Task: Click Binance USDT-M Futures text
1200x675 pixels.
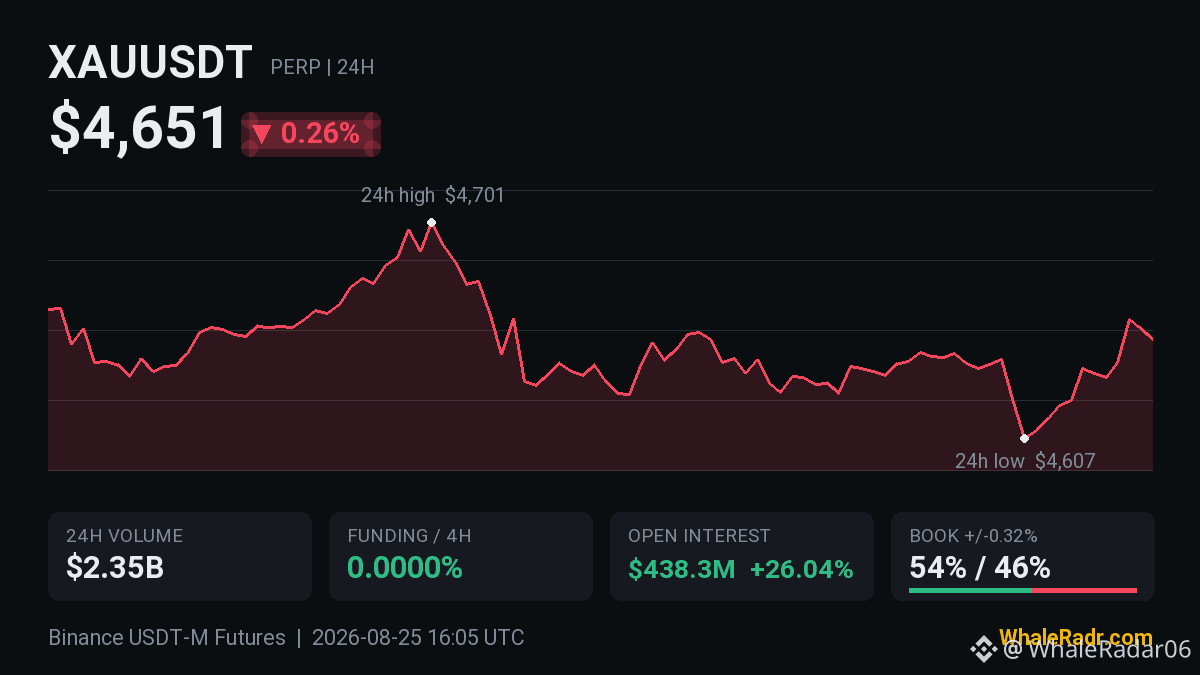Action: click(x=167, y=638)
